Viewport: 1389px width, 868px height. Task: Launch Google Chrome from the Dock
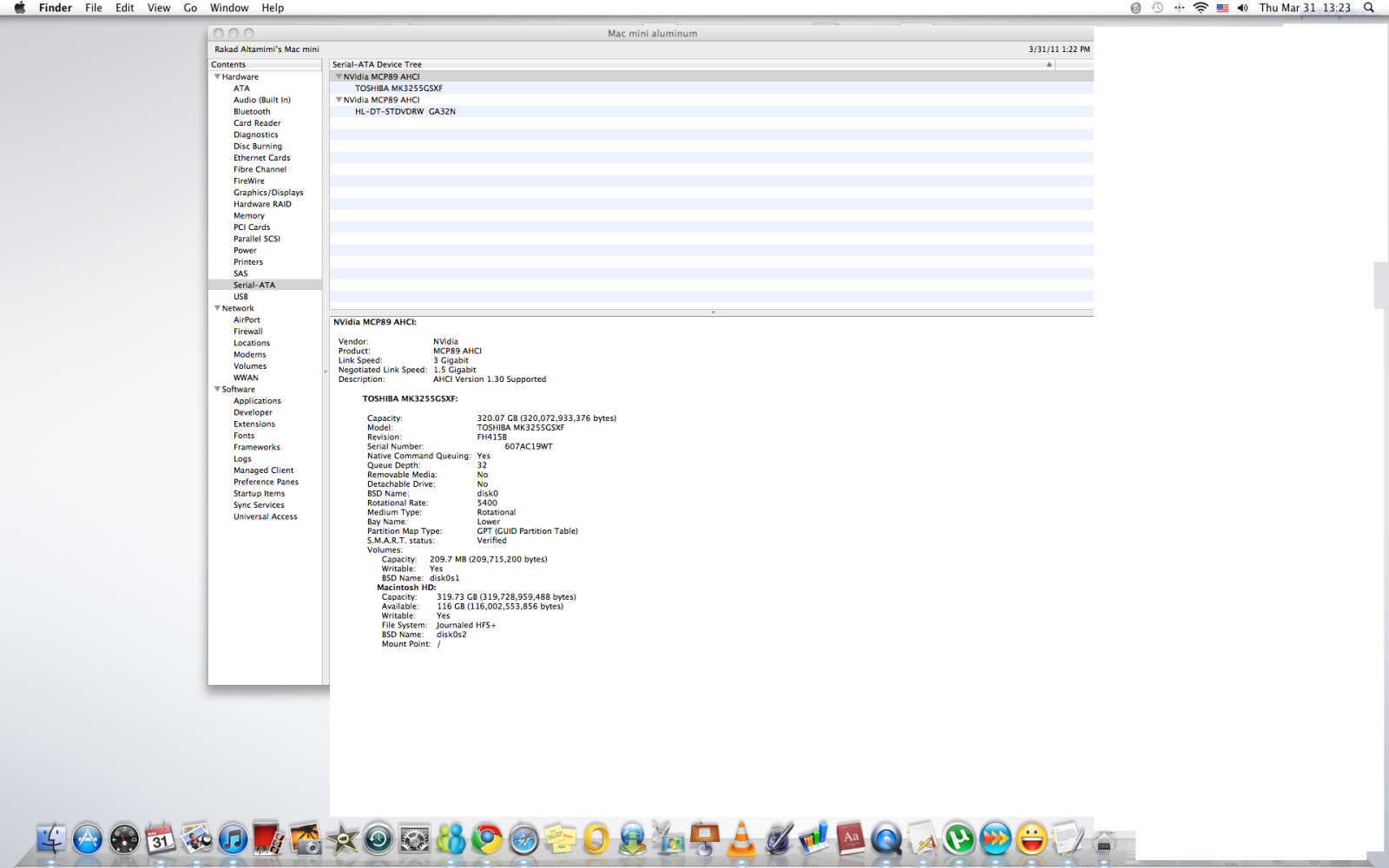click(x=487, y=839)
